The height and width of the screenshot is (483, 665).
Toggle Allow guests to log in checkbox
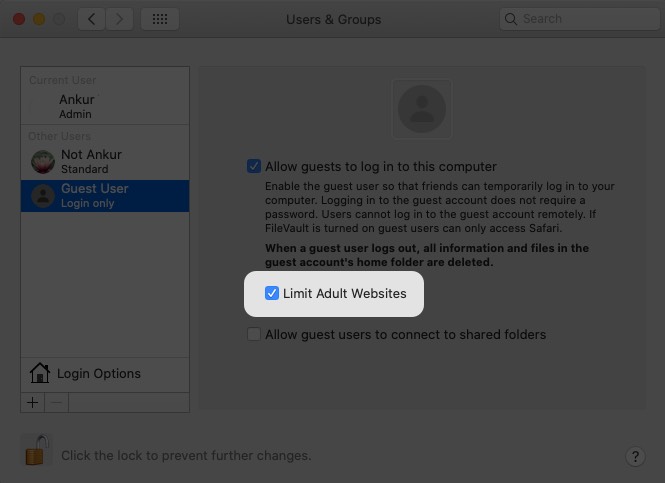pyautogui.click(x=254, y=166)
